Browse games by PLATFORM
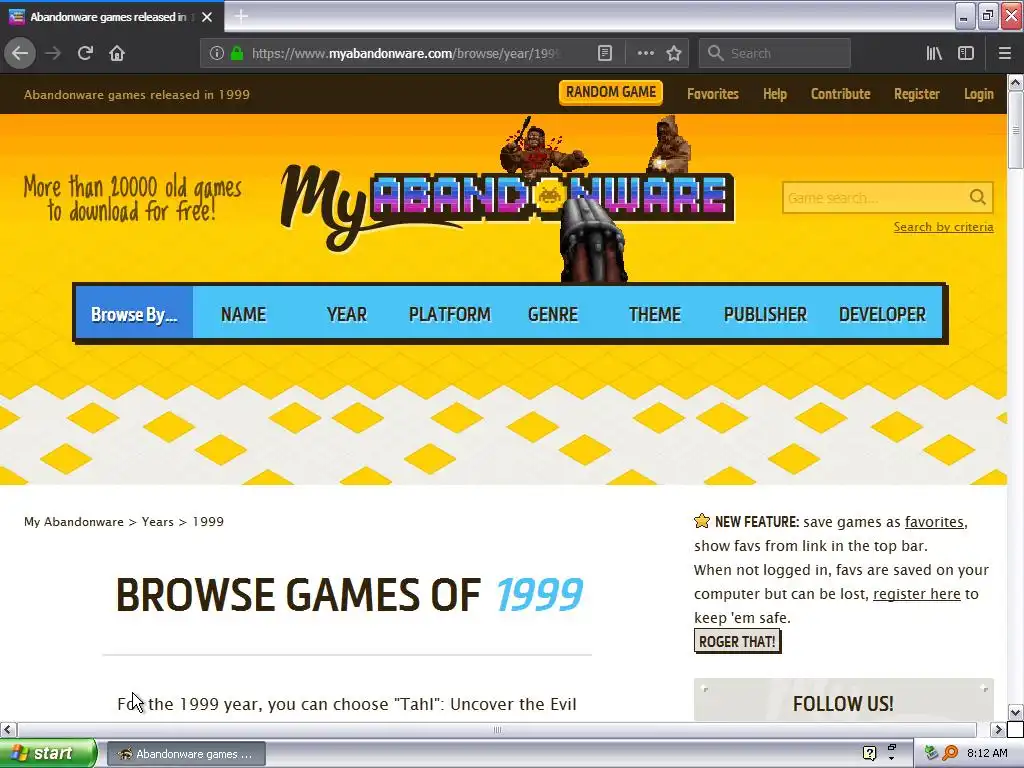The image size is (1024, 768). tap(449, 314)
